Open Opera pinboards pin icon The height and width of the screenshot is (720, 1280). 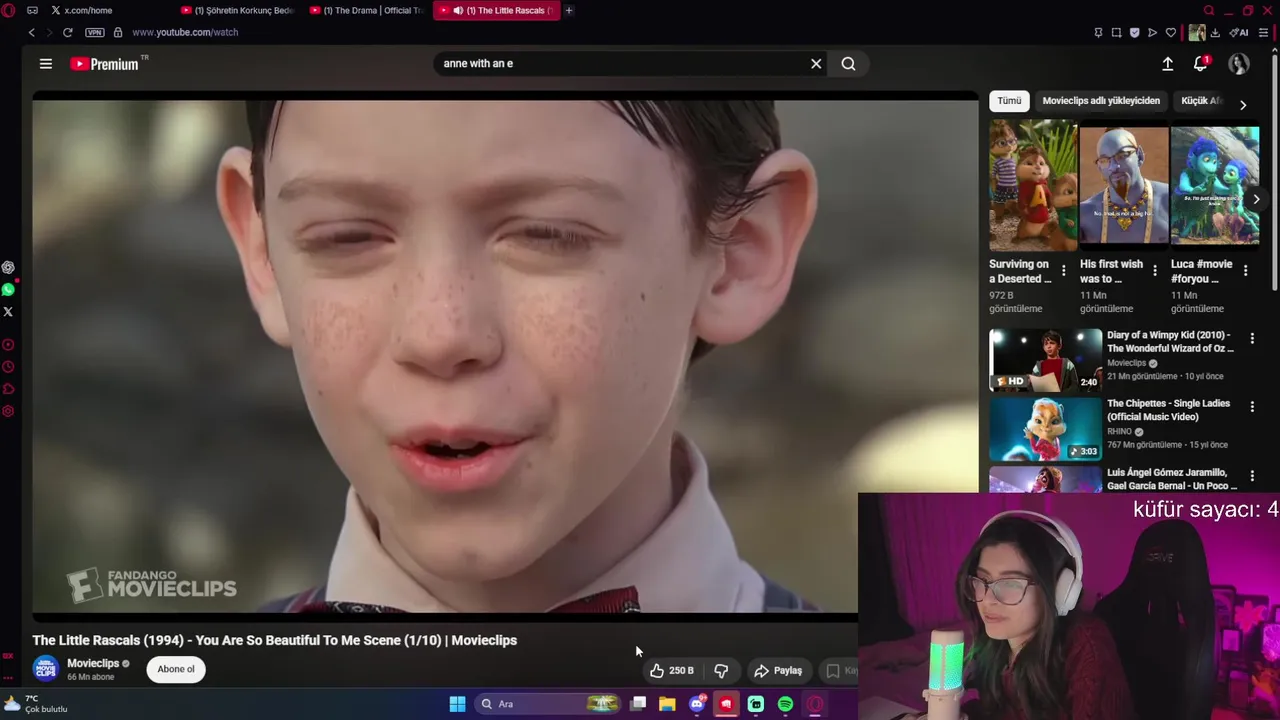[x=1098, y=32]
